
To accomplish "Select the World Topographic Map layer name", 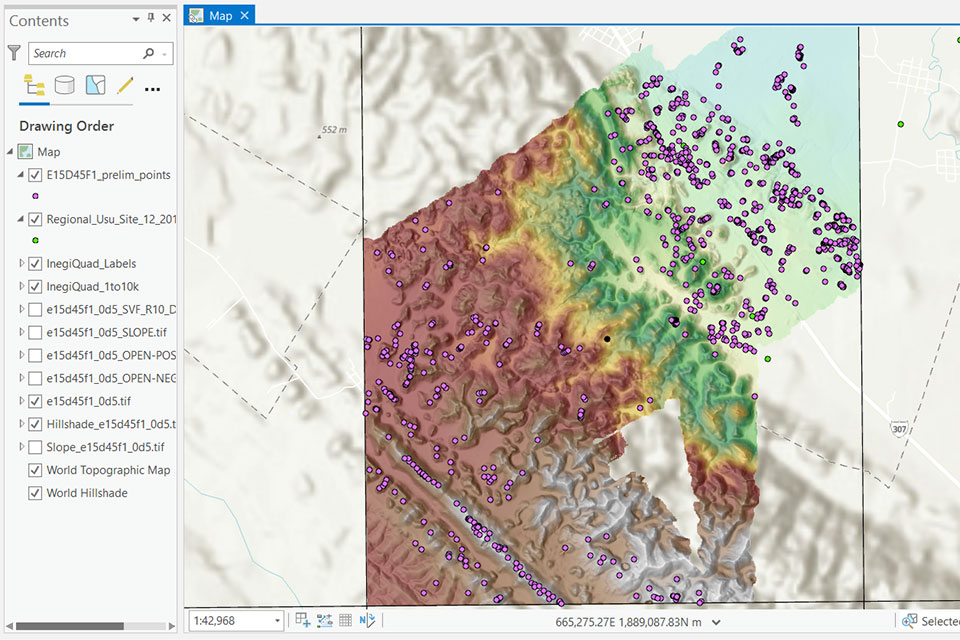I will tap(108, 470).
